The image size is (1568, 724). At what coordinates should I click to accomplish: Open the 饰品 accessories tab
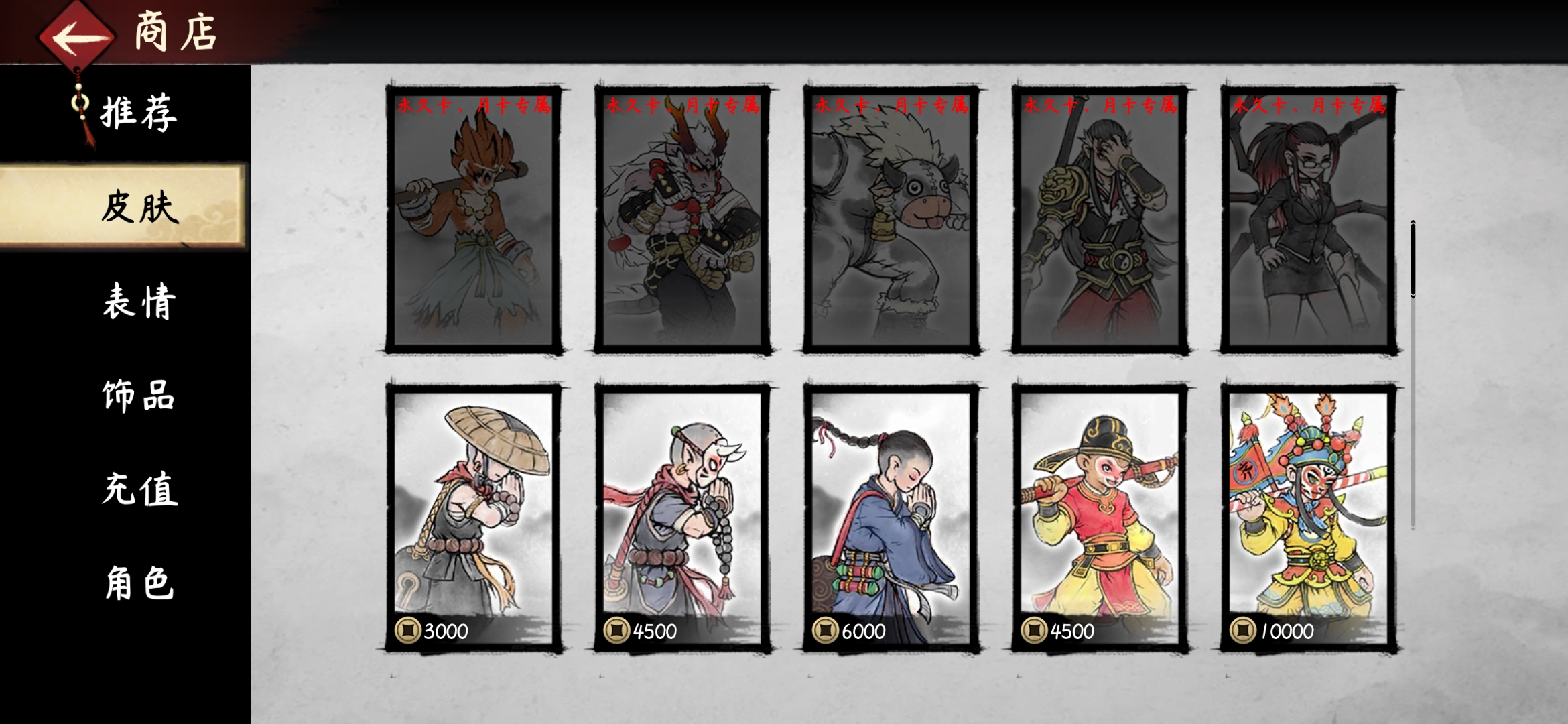tap(139, 395)
